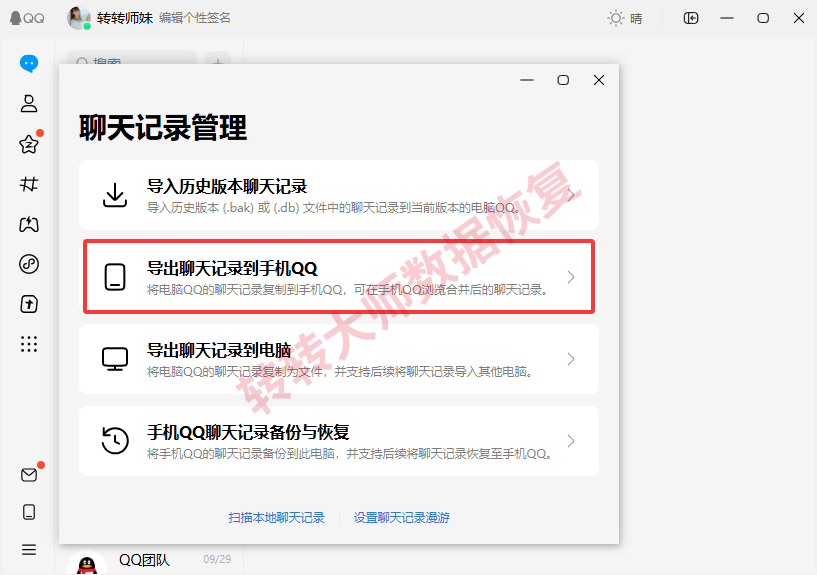The width and height of the screenshot is (817, 575).
Task: Click the clock restore backup icon
Action: click(x=115, y=441)
